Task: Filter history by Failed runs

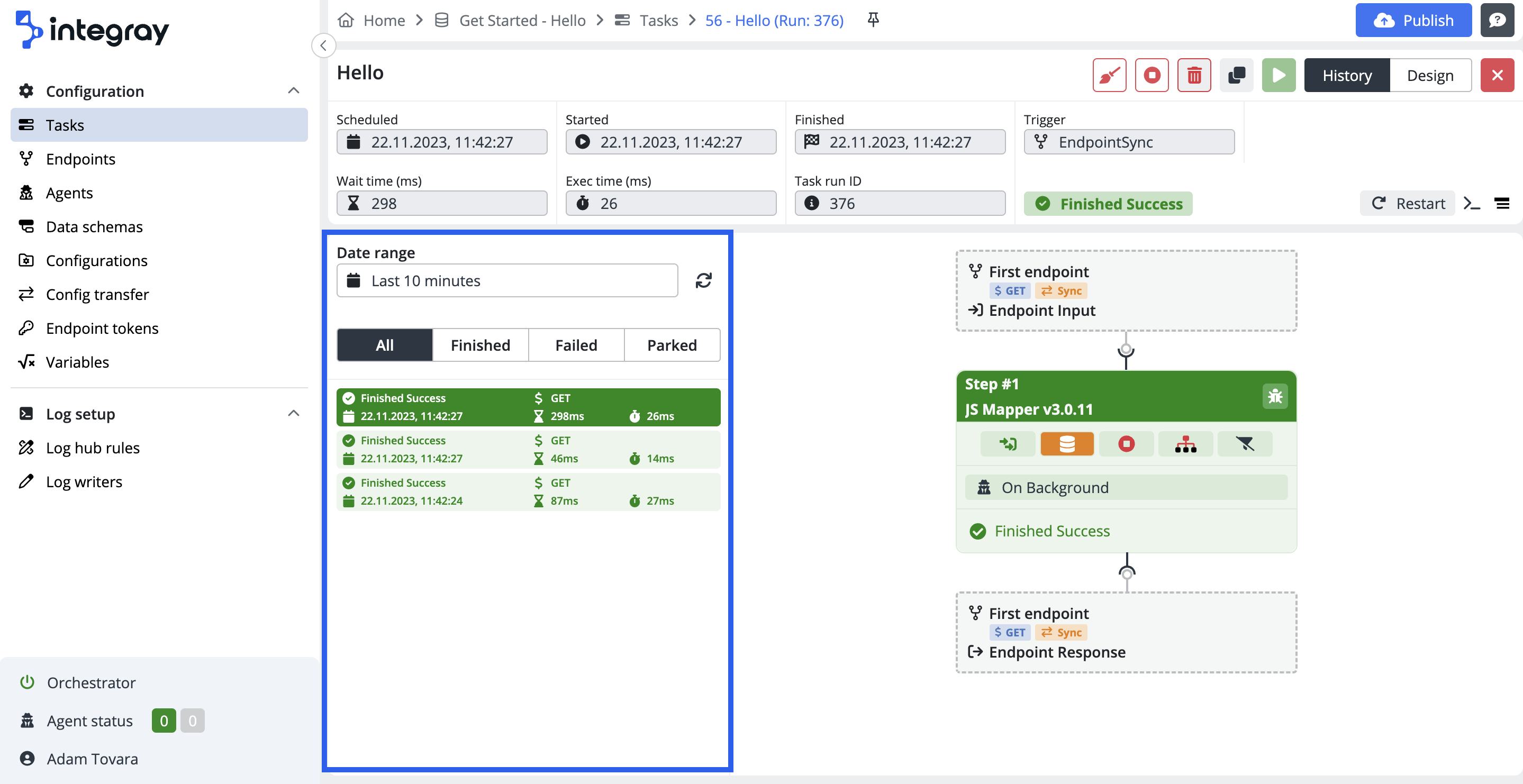Action: point(575,345)
